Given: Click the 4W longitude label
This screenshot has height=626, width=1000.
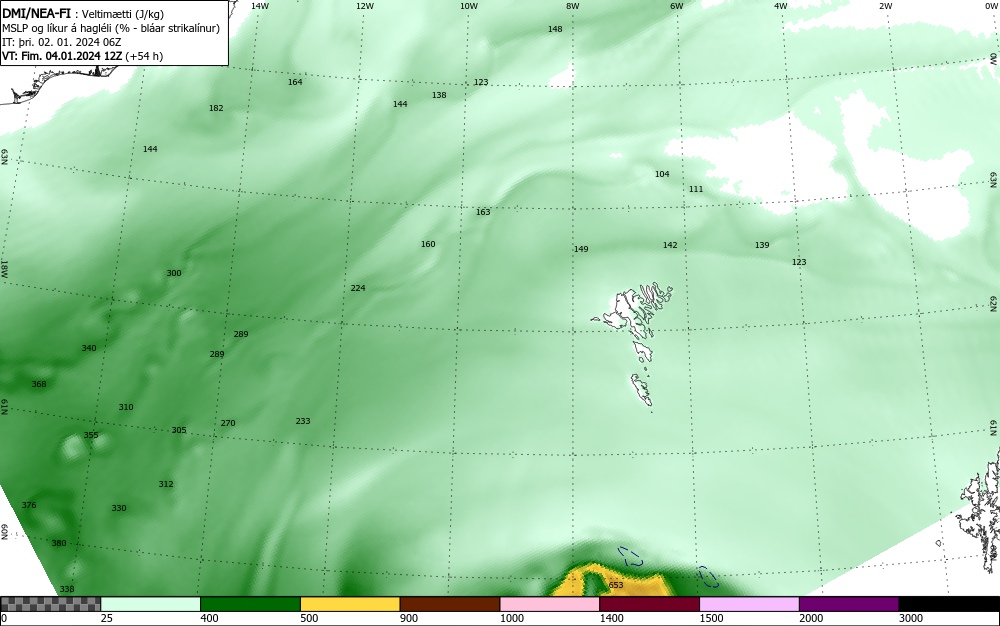Looking at the screenshot, I should click(x=781, y=6).
